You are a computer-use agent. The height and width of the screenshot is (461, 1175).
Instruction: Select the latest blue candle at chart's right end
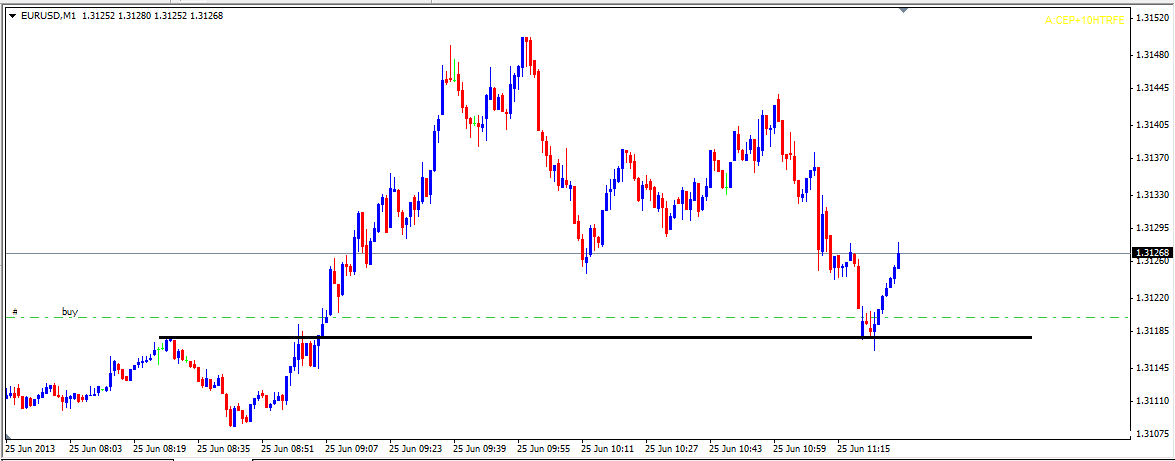(899, 258)
